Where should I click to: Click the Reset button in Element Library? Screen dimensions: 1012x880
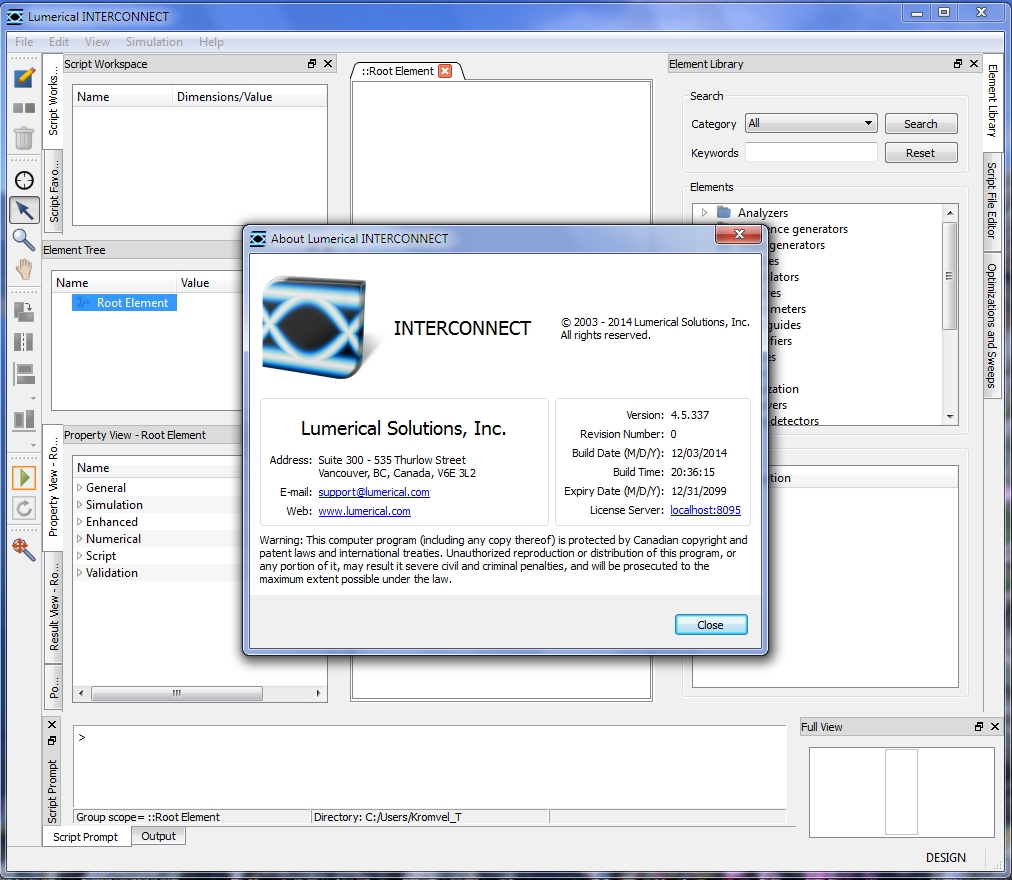pos(920,153)
